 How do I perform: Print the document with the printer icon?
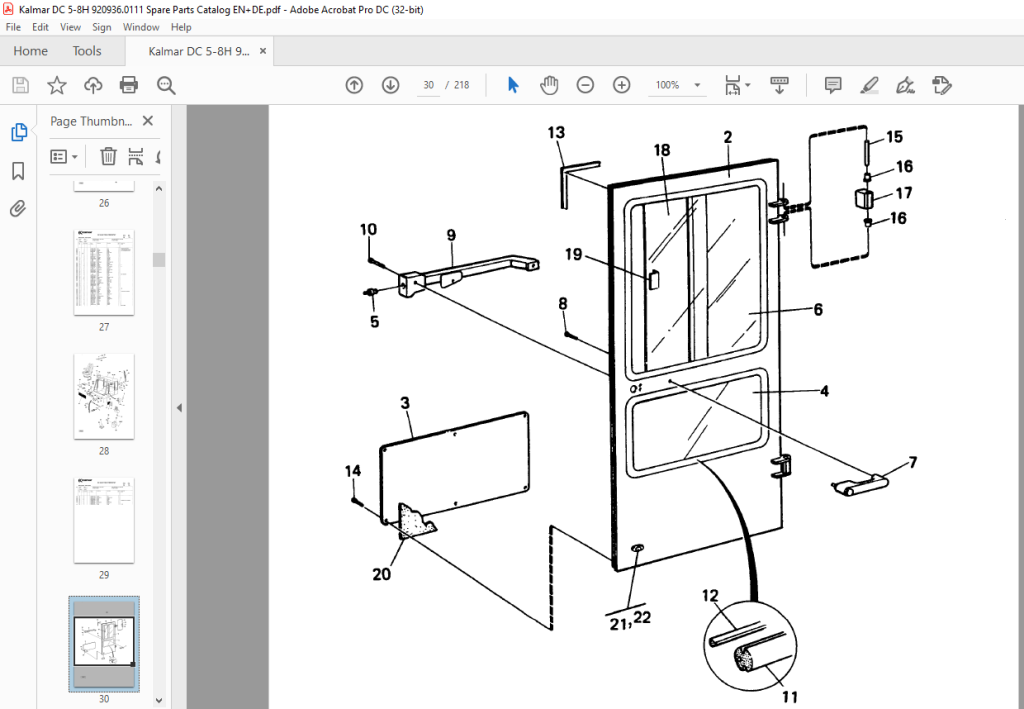[x=129, y=85]
